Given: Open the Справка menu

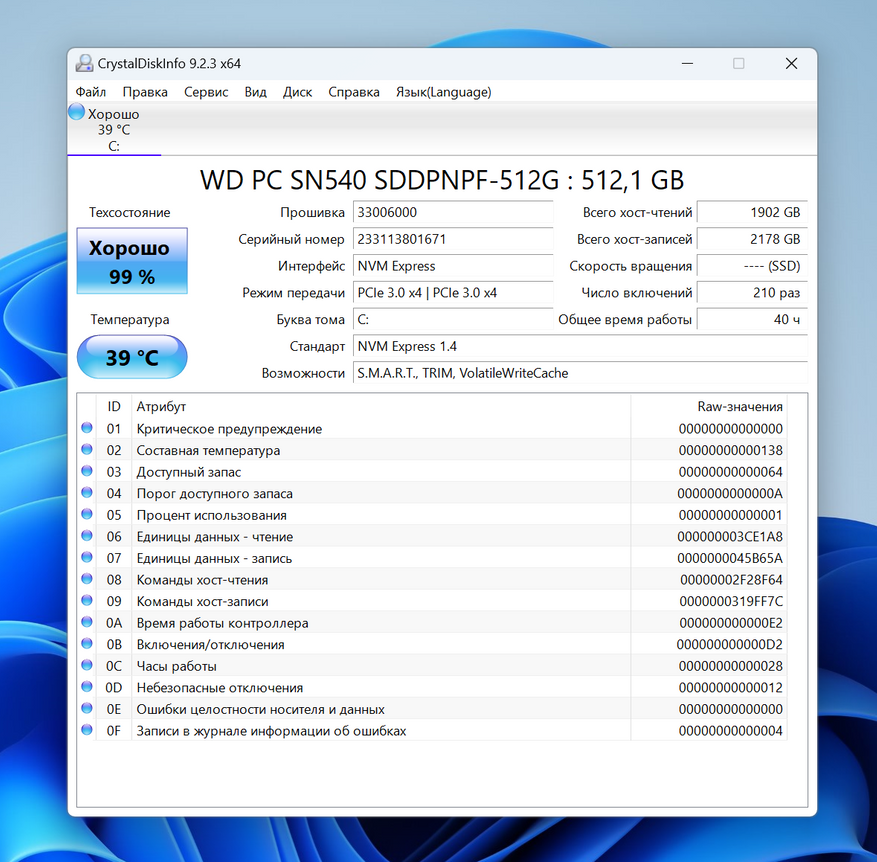Looking at the screenshot, I should [353, 92].
